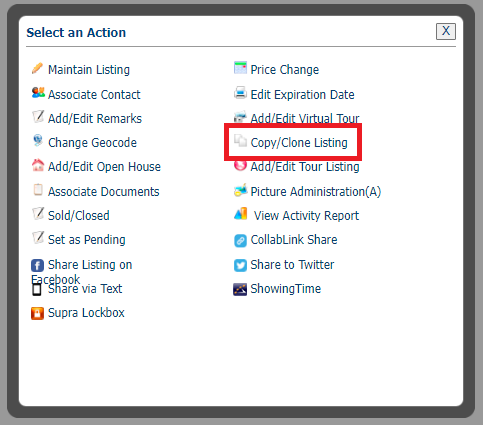Mark listing via Set as Pending

[x=87, y=240]
